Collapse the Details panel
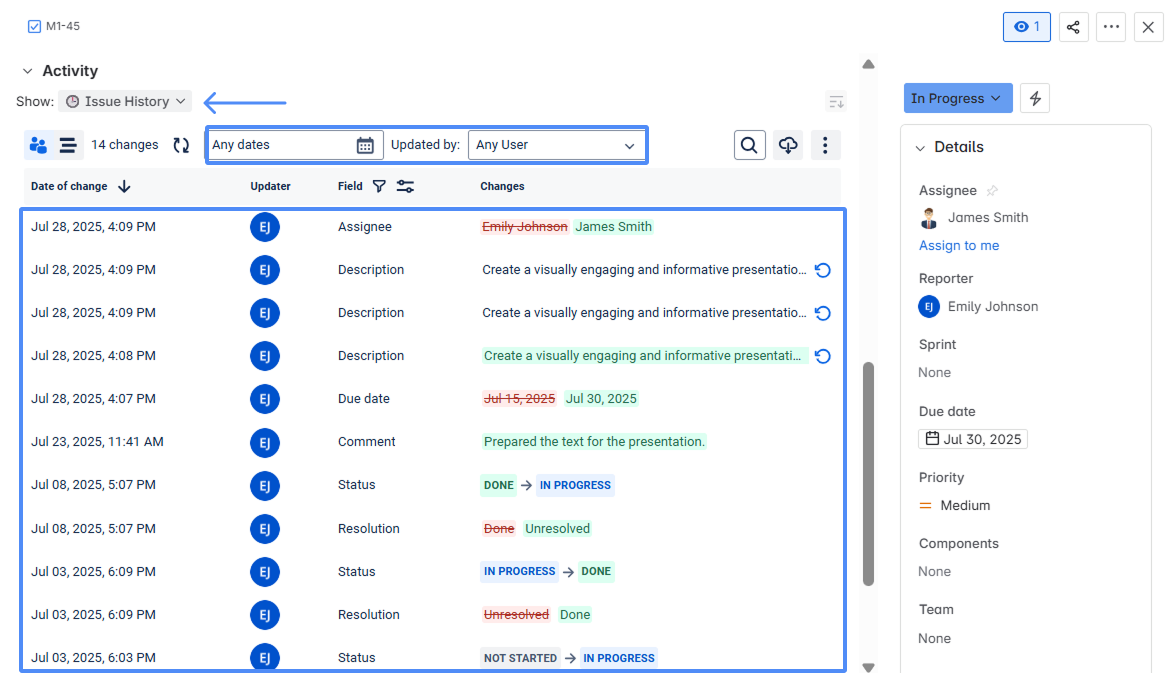Image resolution: width=1167 pixels, height=673 pixels. [x=920, y=147]
